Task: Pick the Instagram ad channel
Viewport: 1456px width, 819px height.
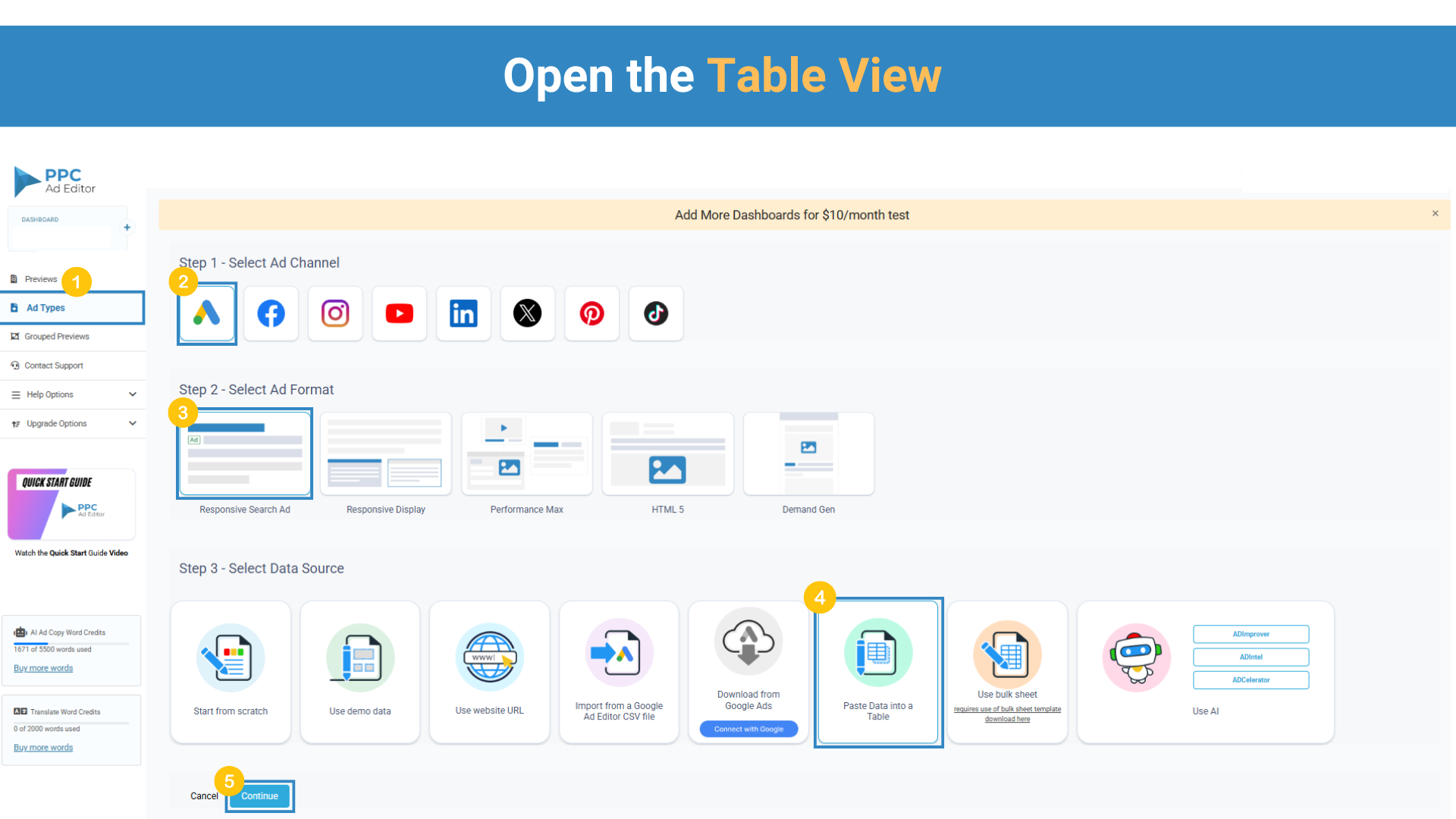Action: [335, 313]
